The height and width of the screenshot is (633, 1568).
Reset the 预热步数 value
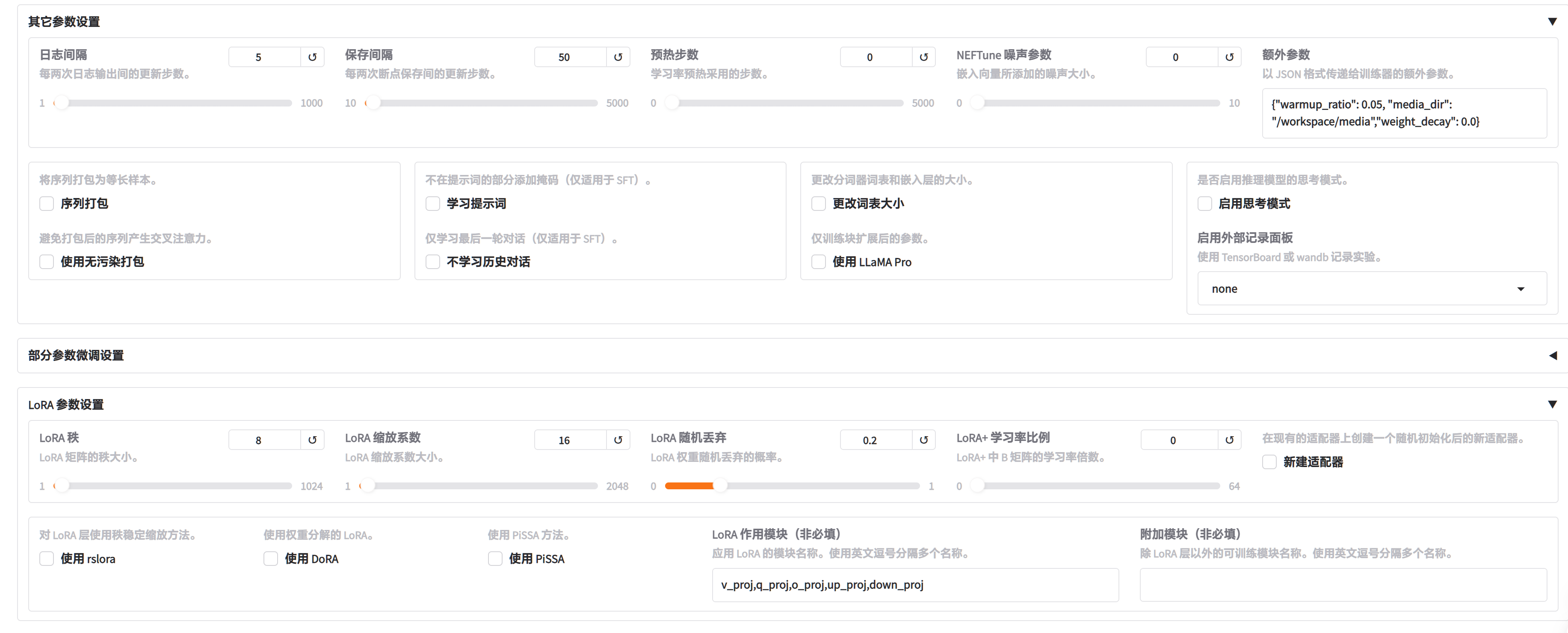(923, 57)
